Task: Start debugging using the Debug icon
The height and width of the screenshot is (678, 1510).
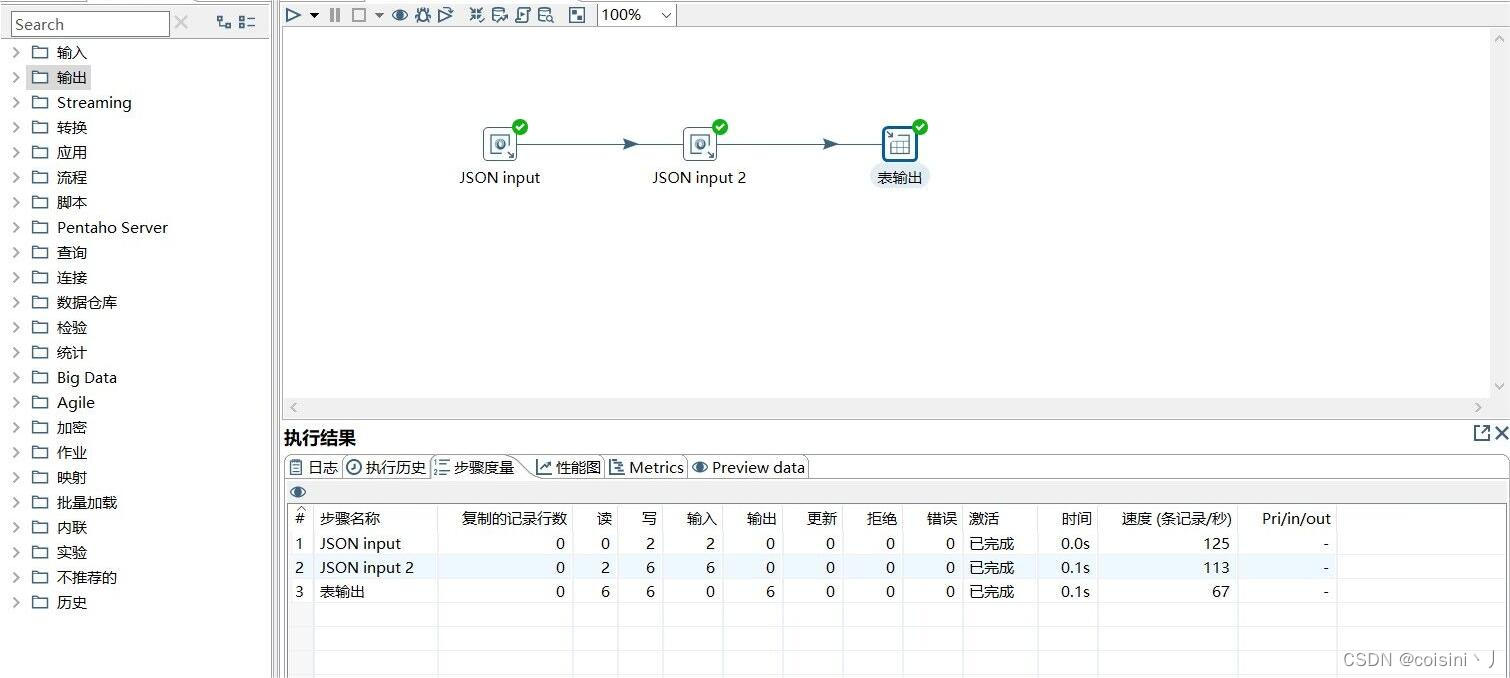Action: click(x=423, y=14)
